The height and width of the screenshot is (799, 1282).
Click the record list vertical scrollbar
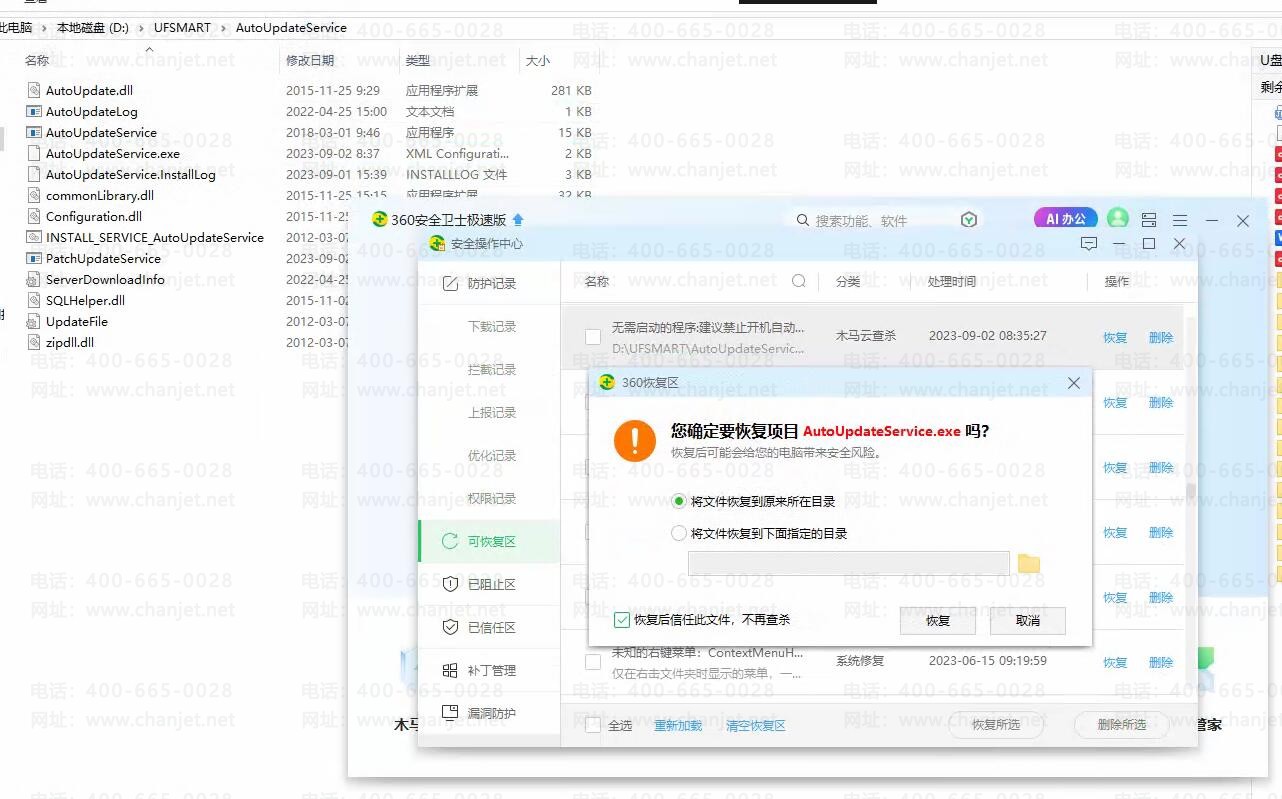point(1190,490)
